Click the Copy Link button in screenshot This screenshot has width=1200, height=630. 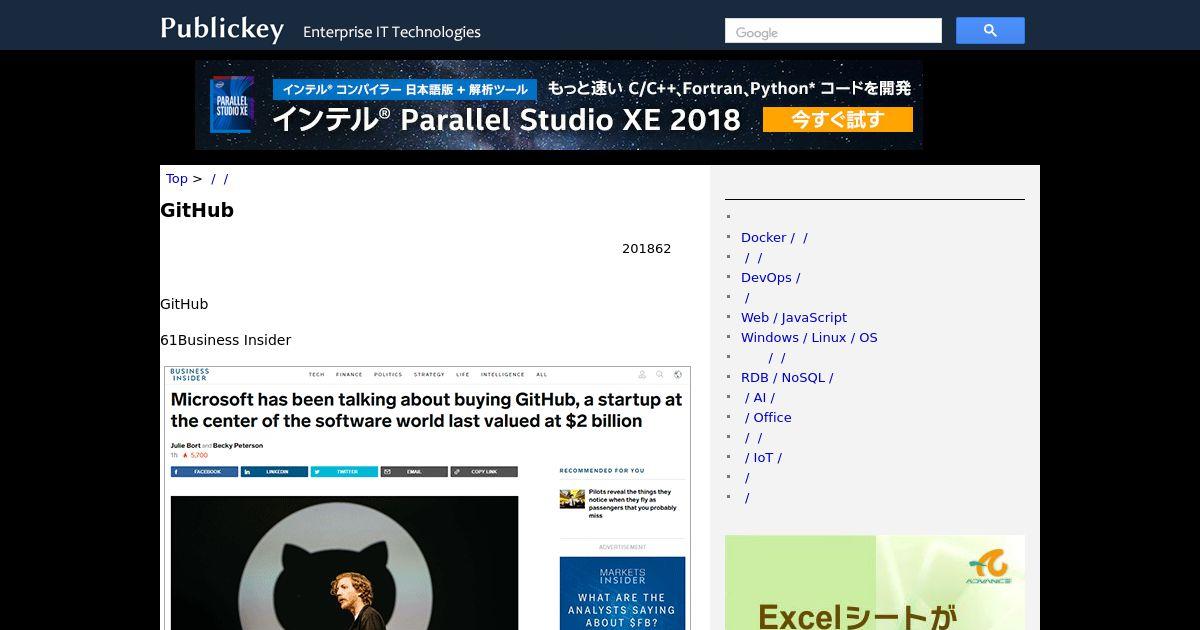[x=484, y=471]
